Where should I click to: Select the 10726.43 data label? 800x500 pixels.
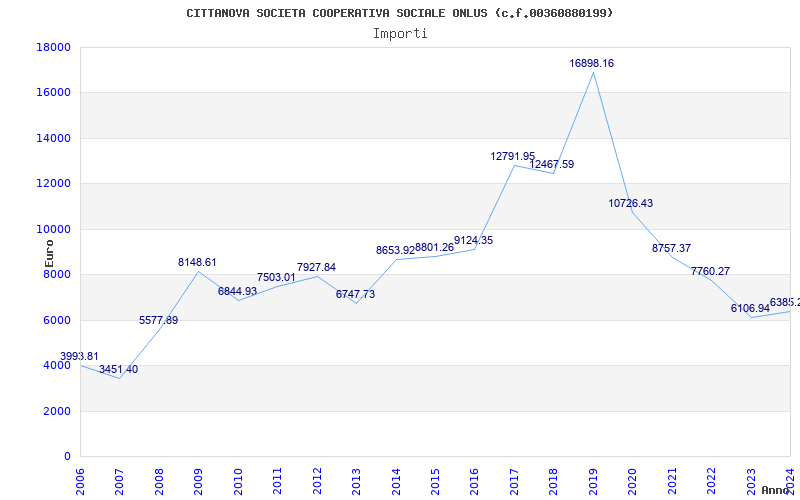click(x=631, y=203)
